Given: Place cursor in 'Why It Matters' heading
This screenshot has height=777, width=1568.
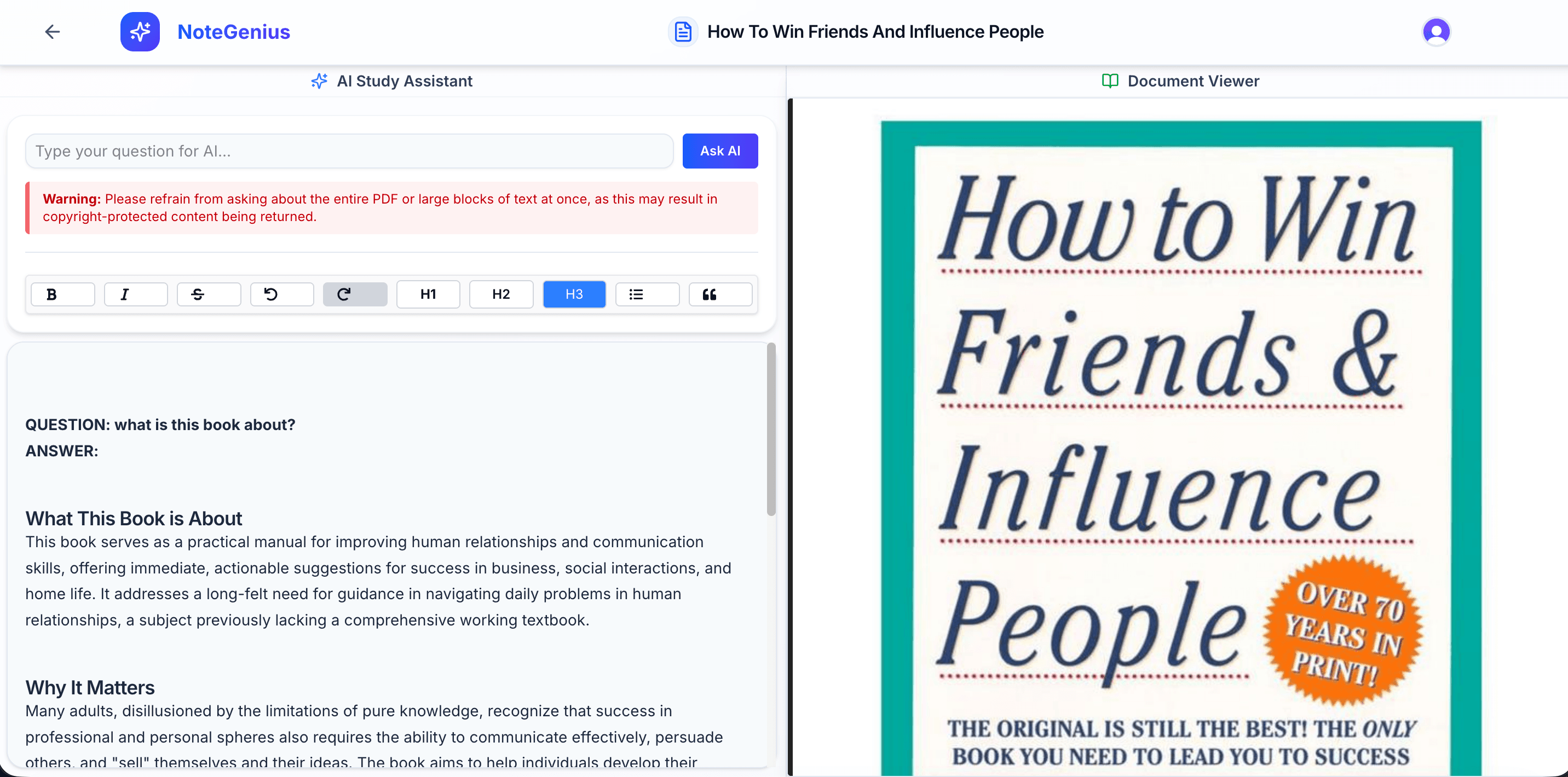Looking at the screenshot, I should click(x=90, y=688).
